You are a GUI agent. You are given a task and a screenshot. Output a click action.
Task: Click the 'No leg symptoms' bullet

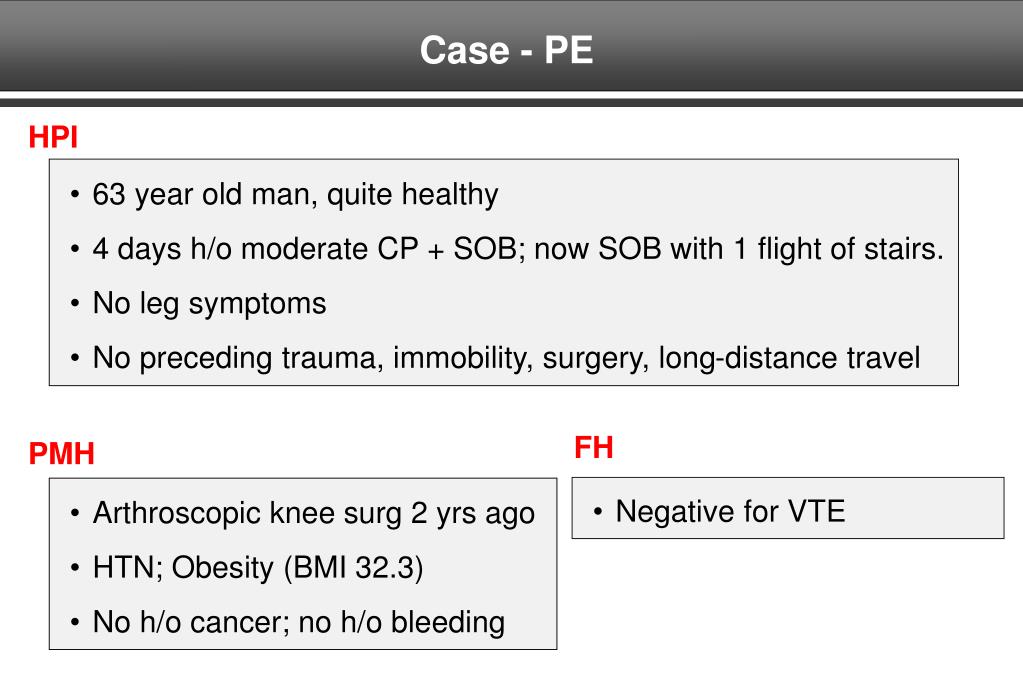pos(209,303)
